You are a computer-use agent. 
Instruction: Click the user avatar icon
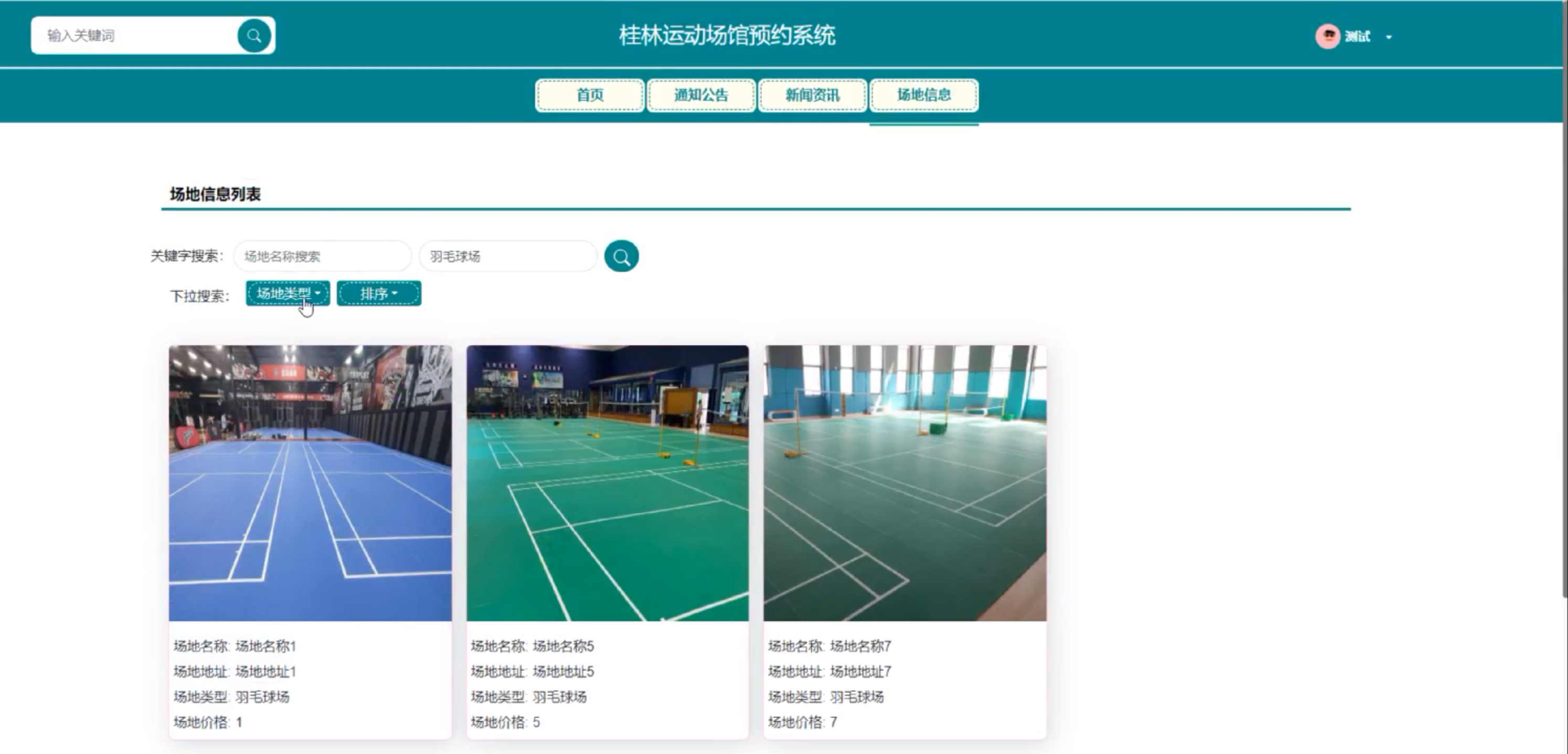[x=1327, y=37]
